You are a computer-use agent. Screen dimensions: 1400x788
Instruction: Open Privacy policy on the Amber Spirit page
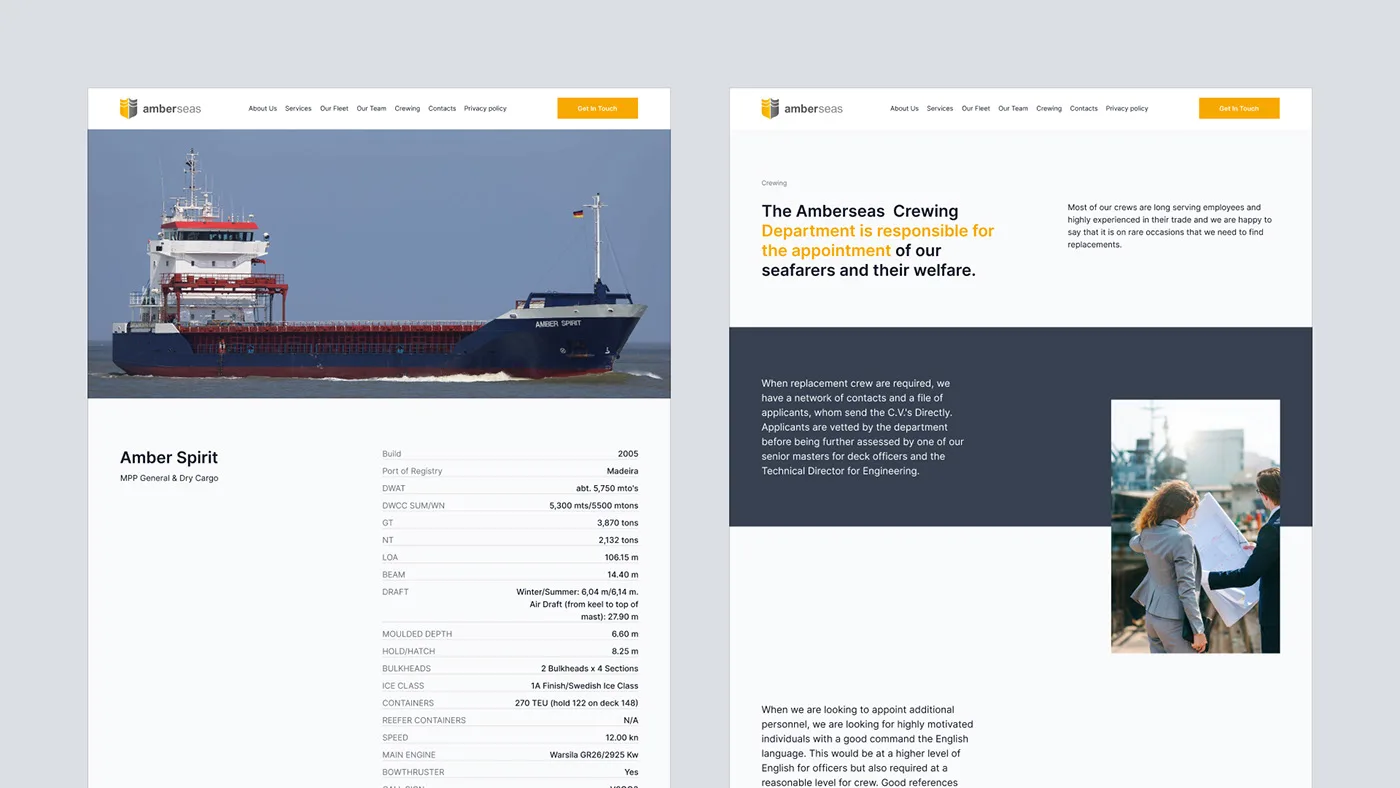pos(485,108)
